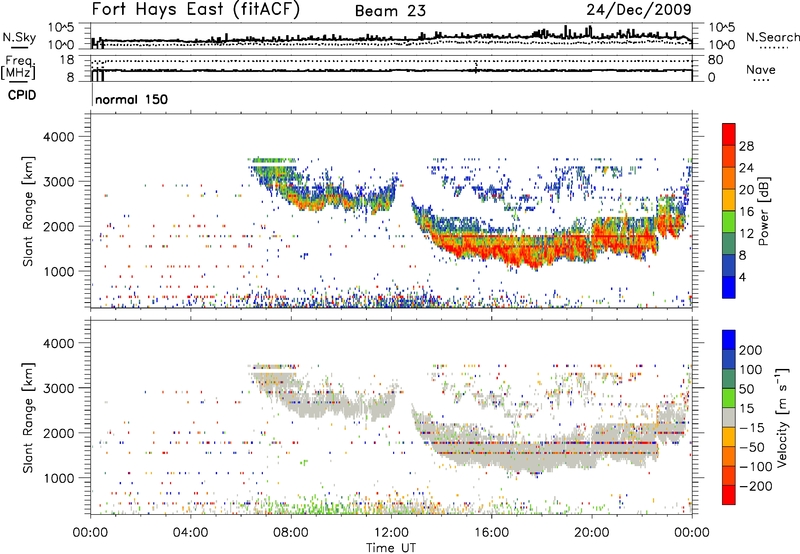Click the power color bar value '16'
The width and height of the screenshot is (800, 554).
tap(746, 212)
